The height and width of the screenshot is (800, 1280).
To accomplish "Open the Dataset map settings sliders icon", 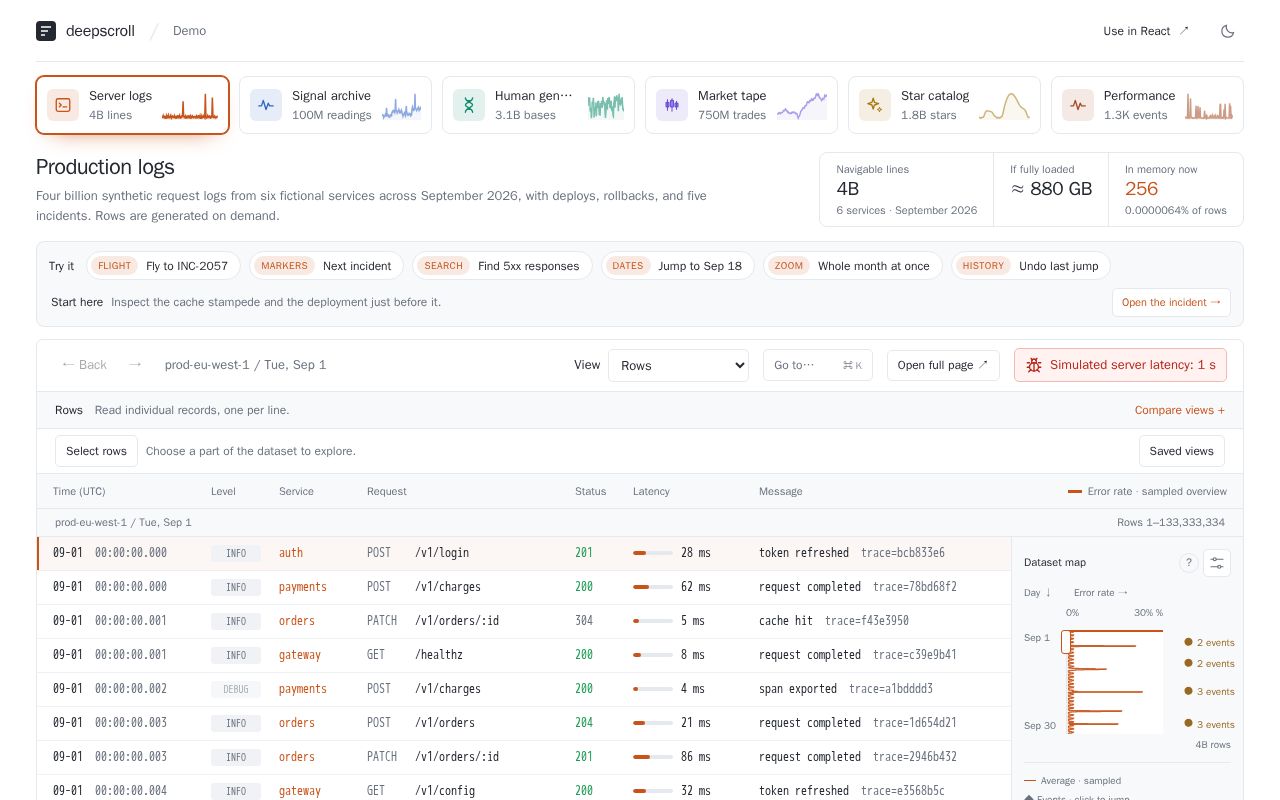I will pos(1217,563).
